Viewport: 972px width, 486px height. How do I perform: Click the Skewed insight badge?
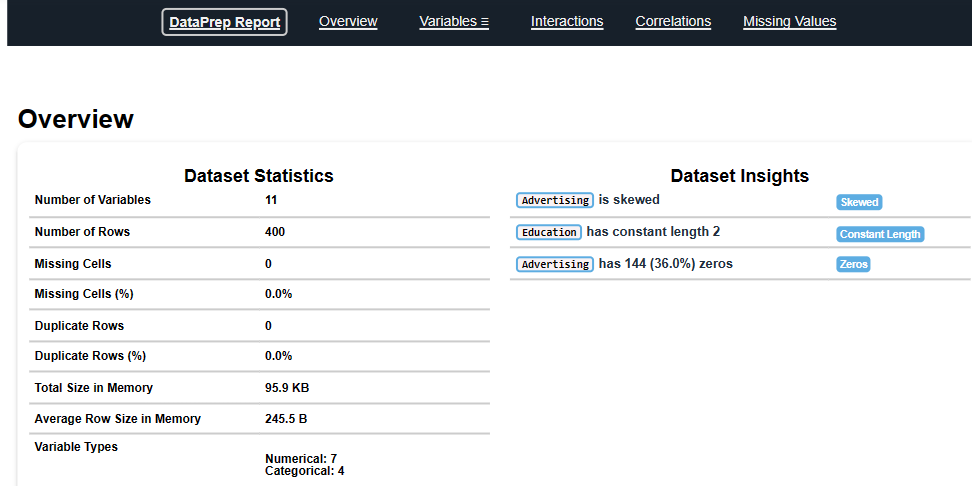[859, 202]
